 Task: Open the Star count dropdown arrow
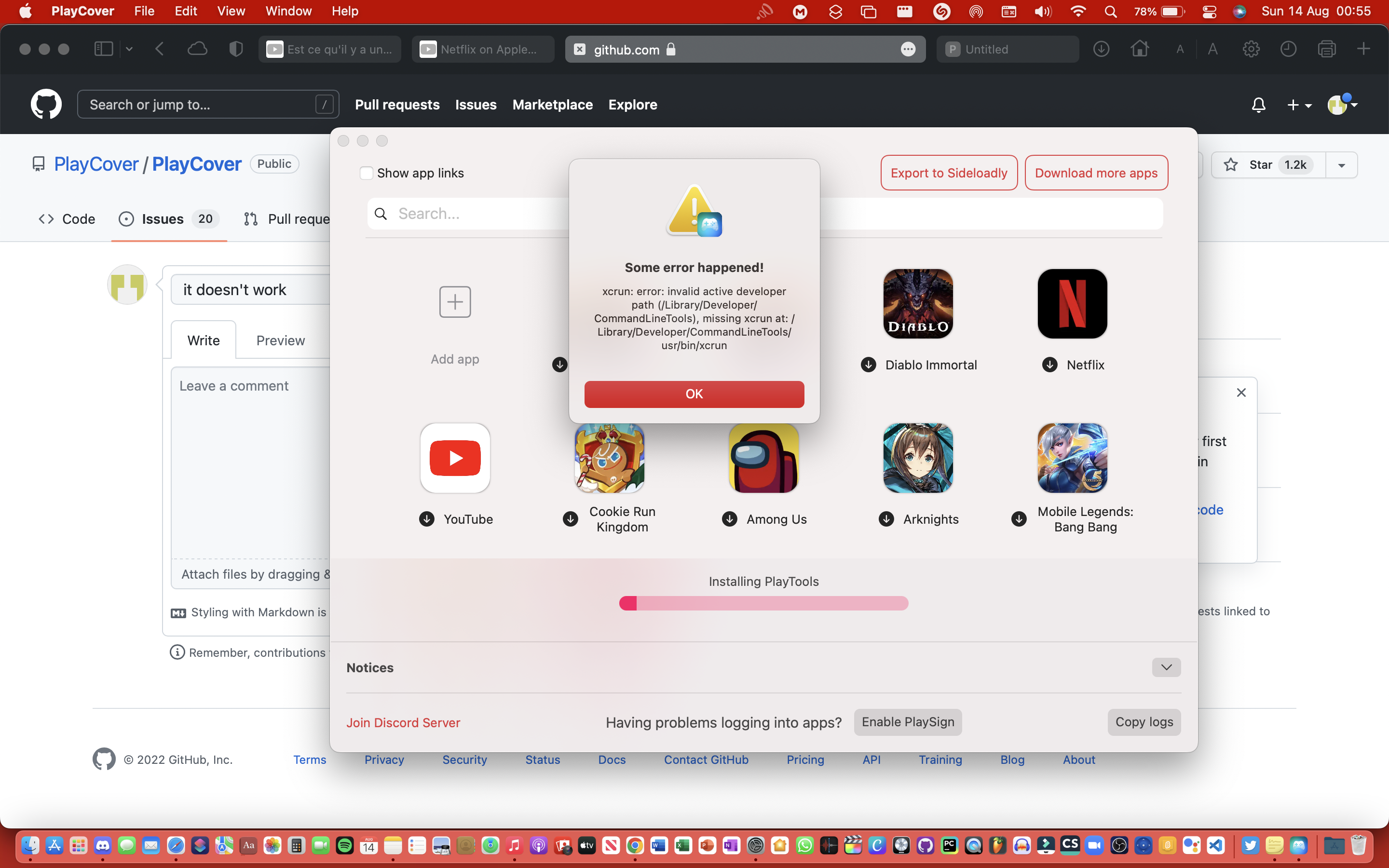coord(1341,165)
